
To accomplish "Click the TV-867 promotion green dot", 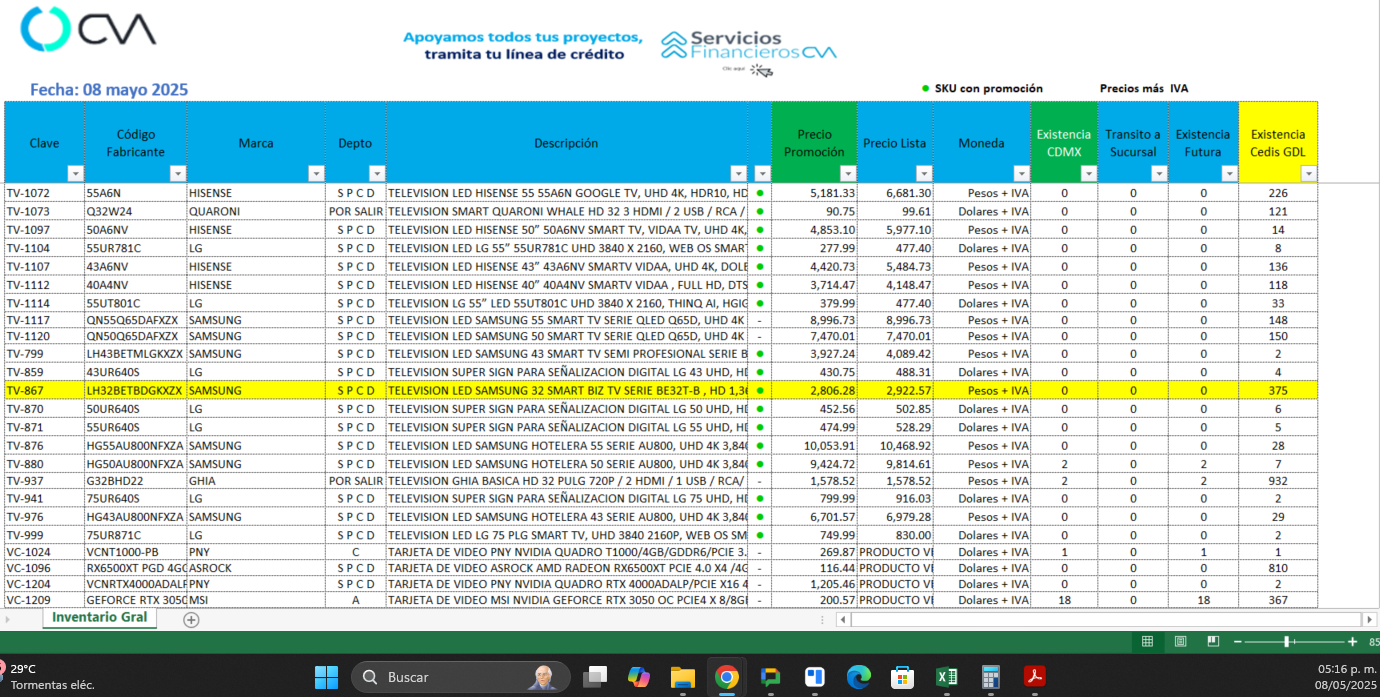I will [760, 390].
